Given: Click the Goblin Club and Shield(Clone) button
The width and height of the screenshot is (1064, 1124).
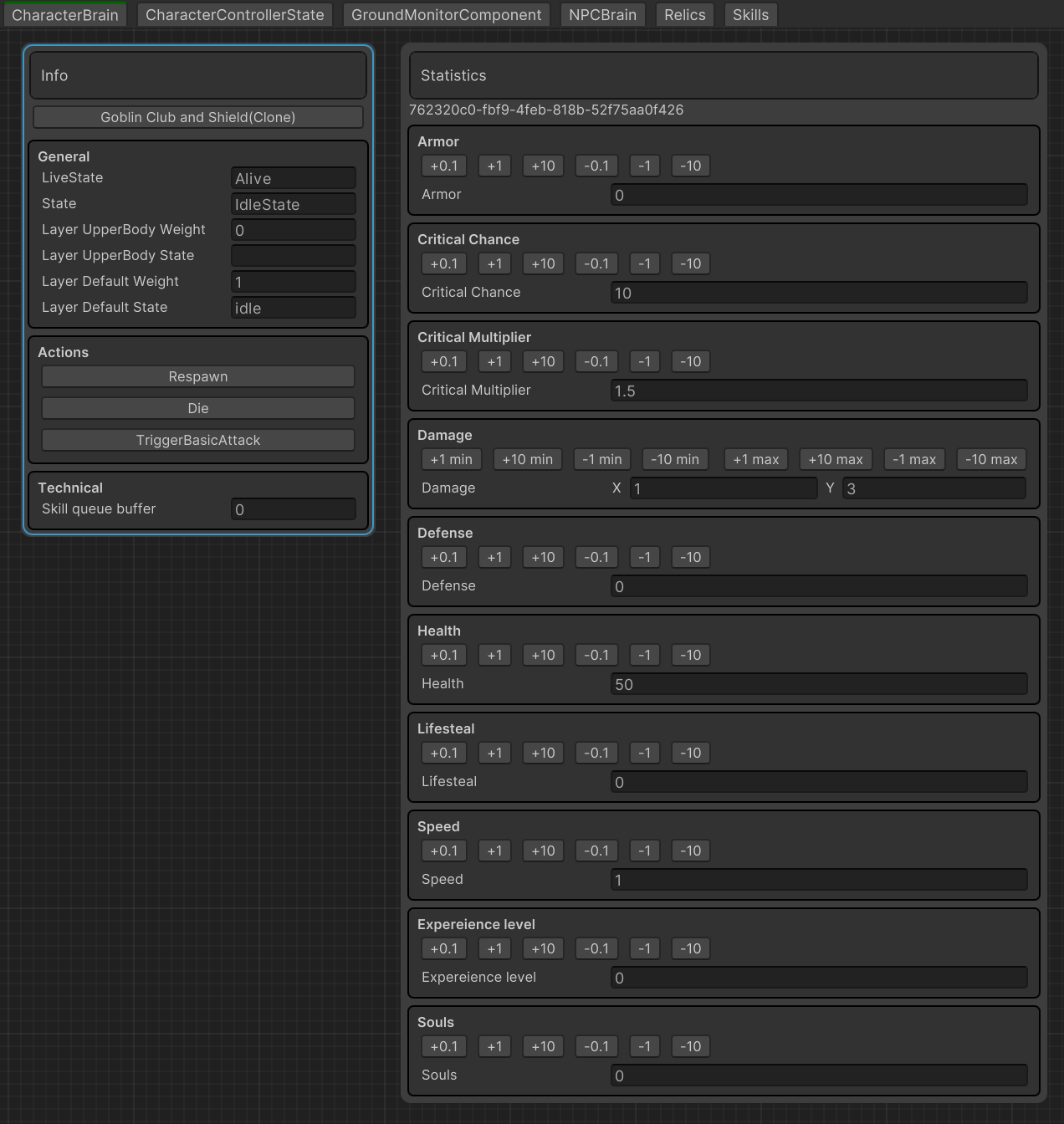Looking at the screenshot, I should click(x=198, y=117).
